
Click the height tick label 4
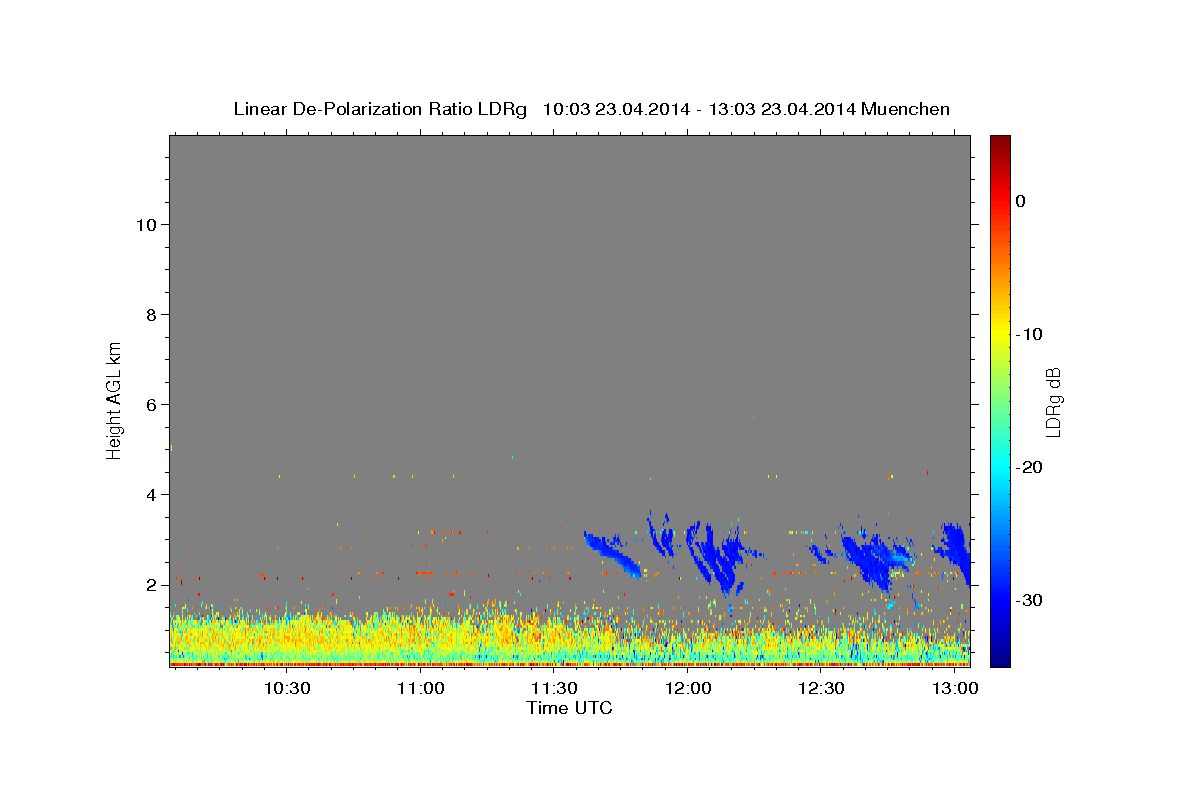coord(151,494)
